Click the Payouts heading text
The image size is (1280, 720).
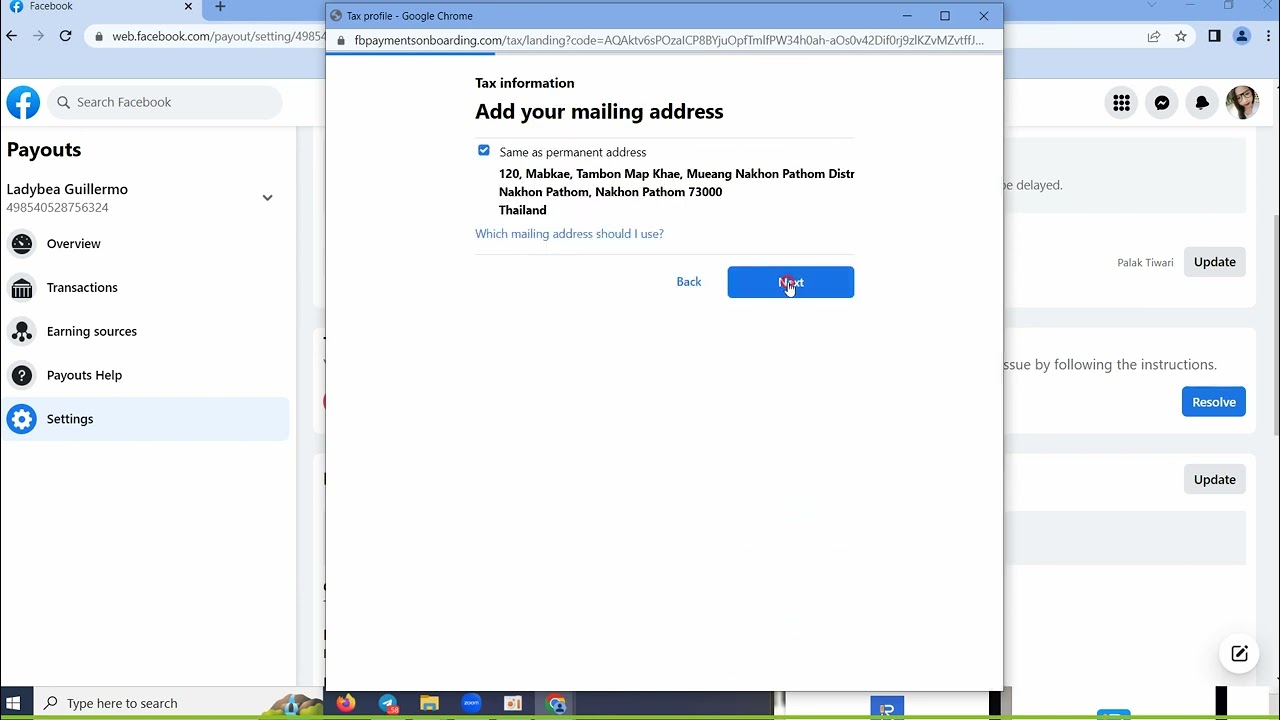coord(44,150)
